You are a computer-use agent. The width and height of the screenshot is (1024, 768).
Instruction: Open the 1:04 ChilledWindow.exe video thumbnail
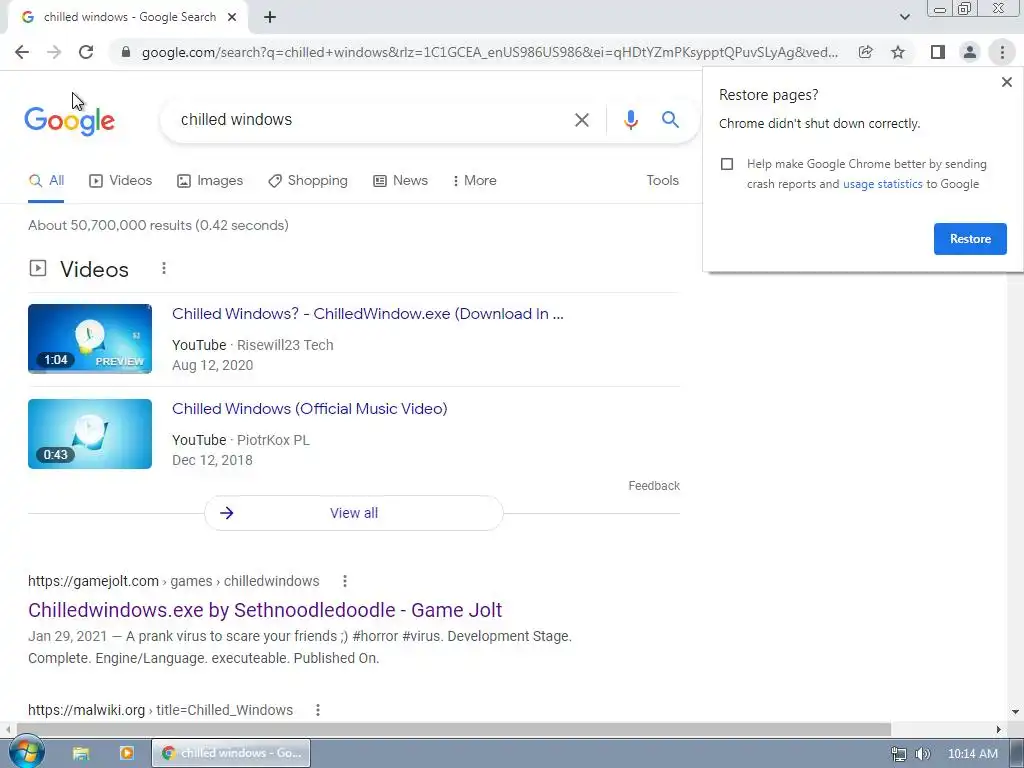(90, 339)
